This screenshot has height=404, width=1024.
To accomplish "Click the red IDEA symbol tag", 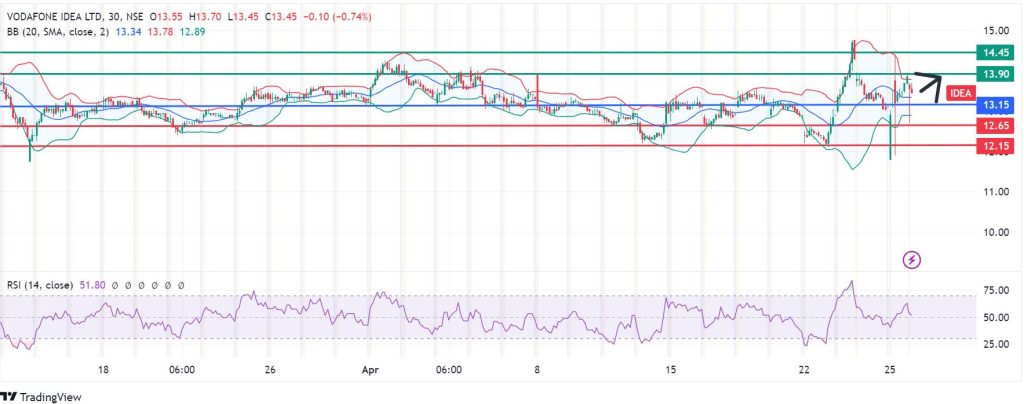I will point(961,93).
